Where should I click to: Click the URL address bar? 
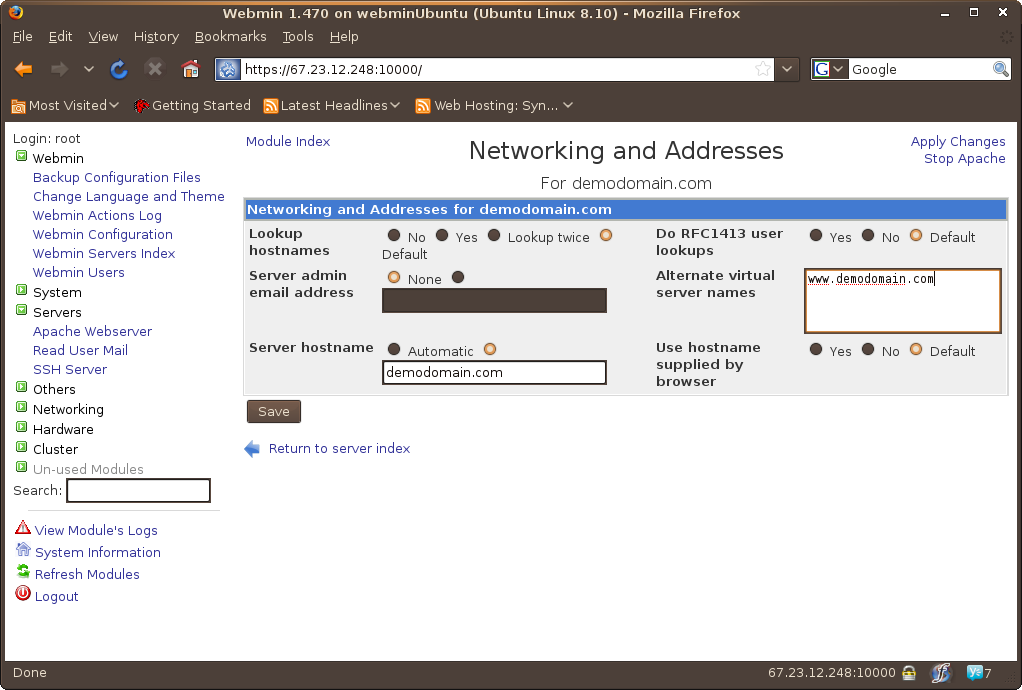pos(497,69)
